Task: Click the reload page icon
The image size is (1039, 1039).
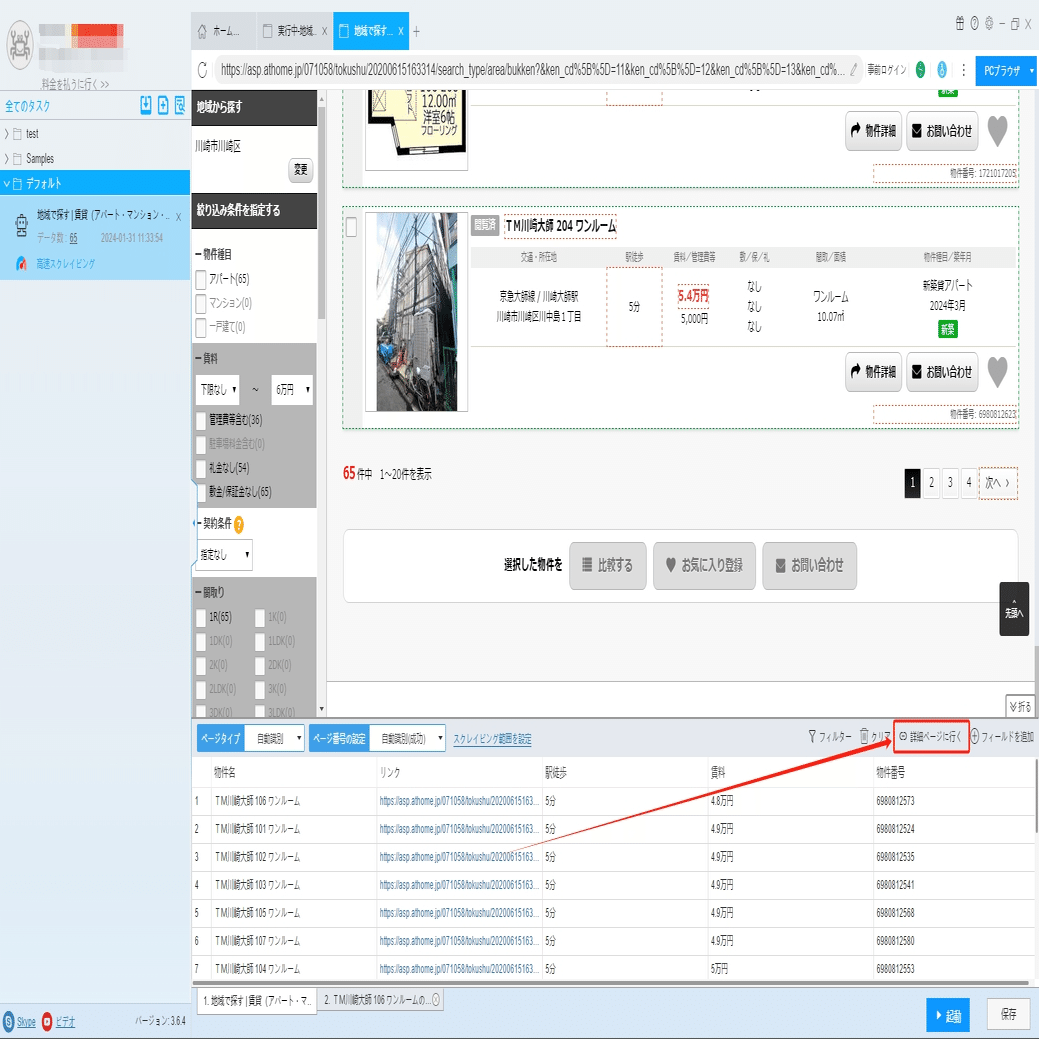Action: pos(203,70)
